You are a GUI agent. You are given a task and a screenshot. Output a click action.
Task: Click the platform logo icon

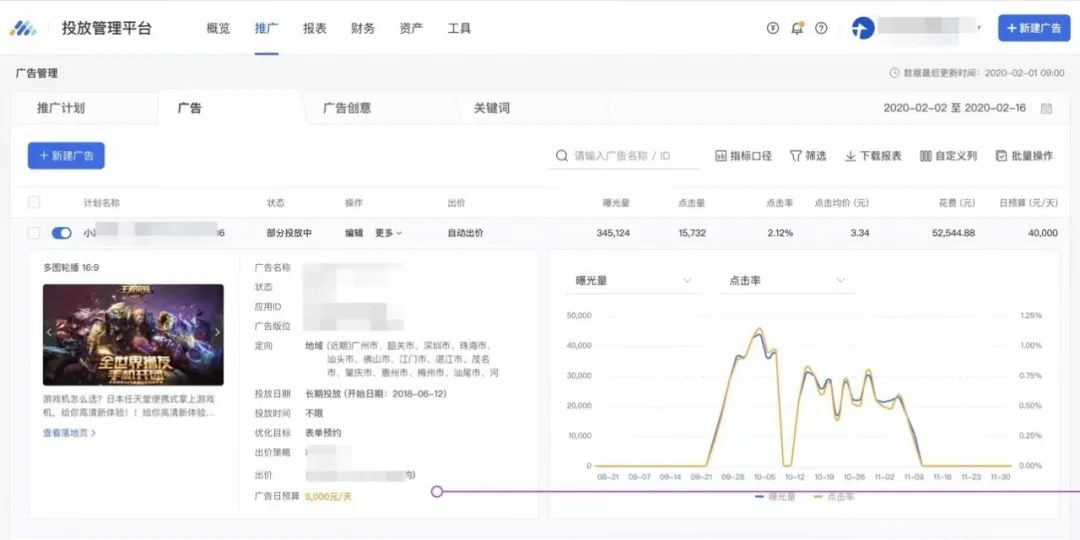(23, 28)
